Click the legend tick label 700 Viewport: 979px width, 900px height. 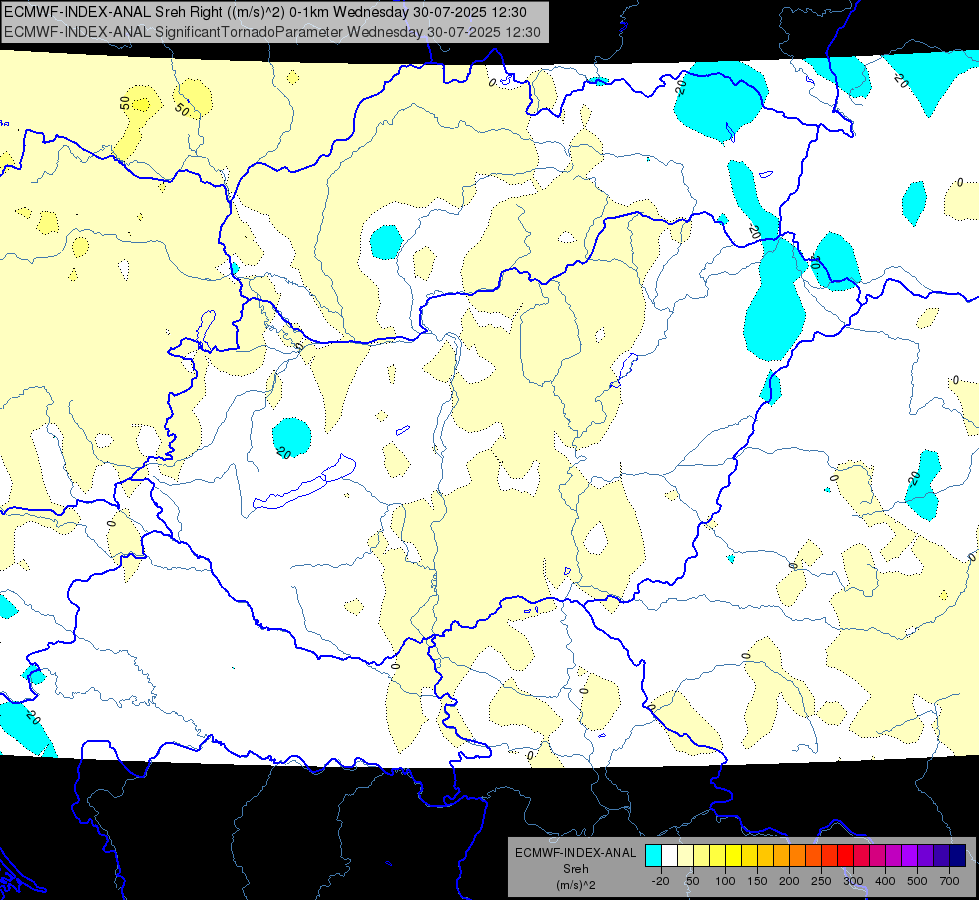click(949, 881)
